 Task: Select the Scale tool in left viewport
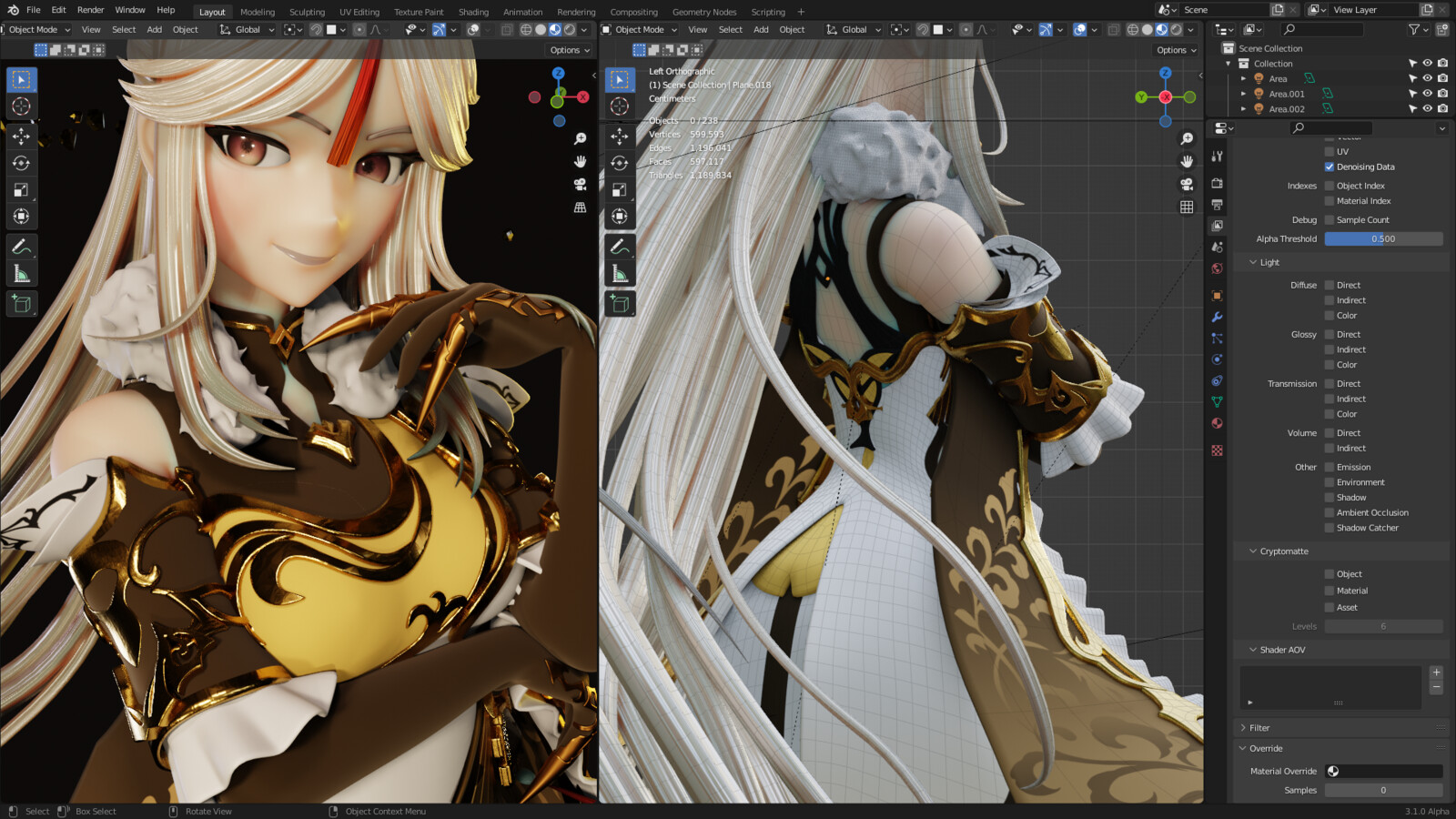coord(21,190)
